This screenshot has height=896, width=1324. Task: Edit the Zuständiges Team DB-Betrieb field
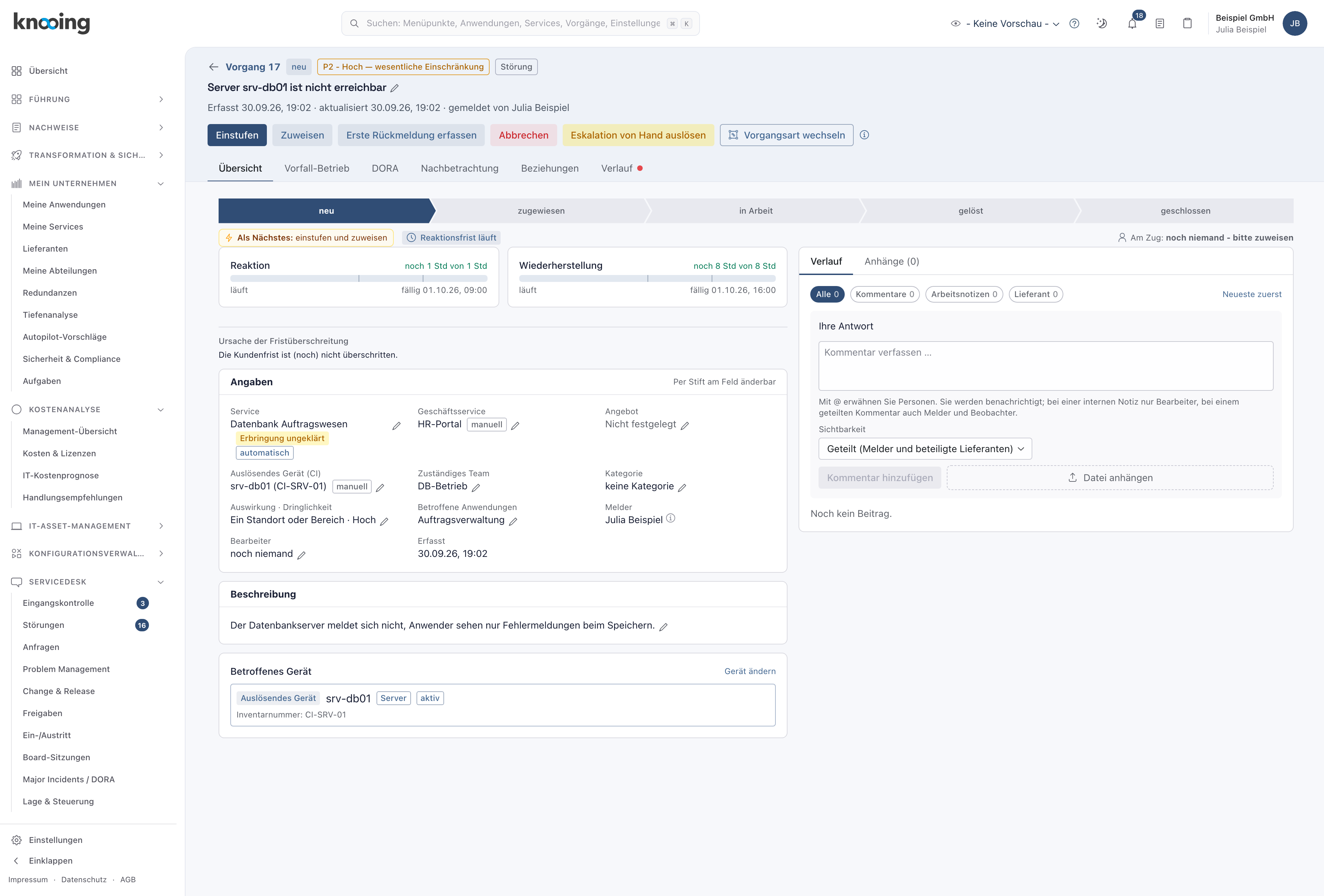476,487
